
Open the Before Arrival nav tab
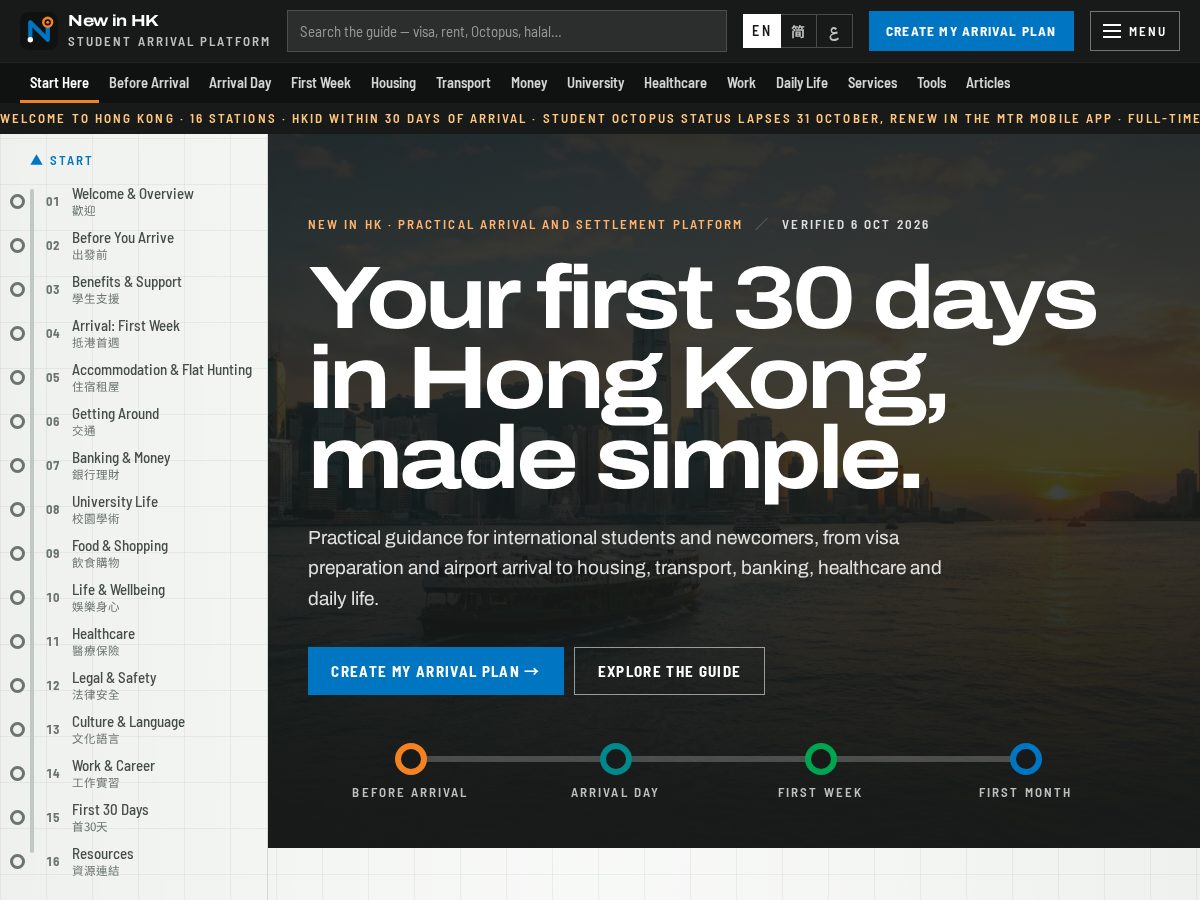tap(149, 83)
